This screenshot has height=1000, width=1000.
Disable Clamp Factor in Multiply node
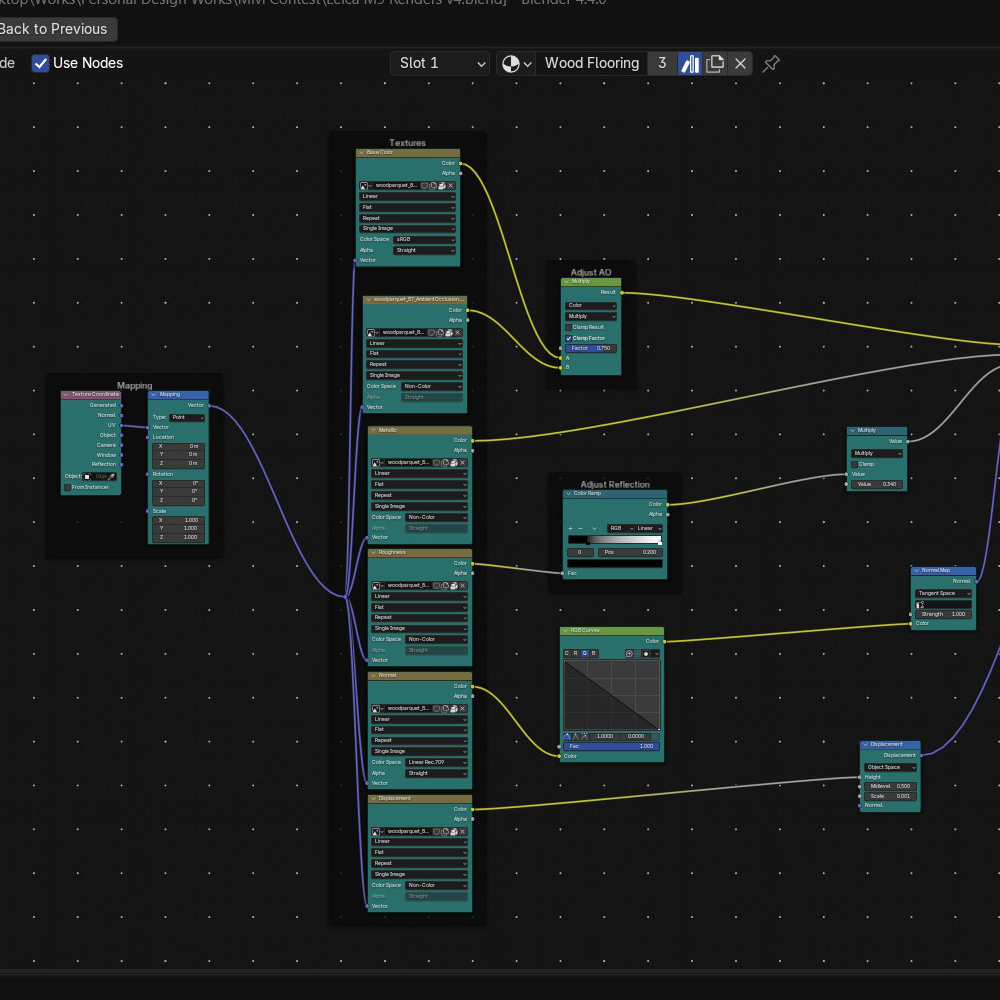(569, 338)
